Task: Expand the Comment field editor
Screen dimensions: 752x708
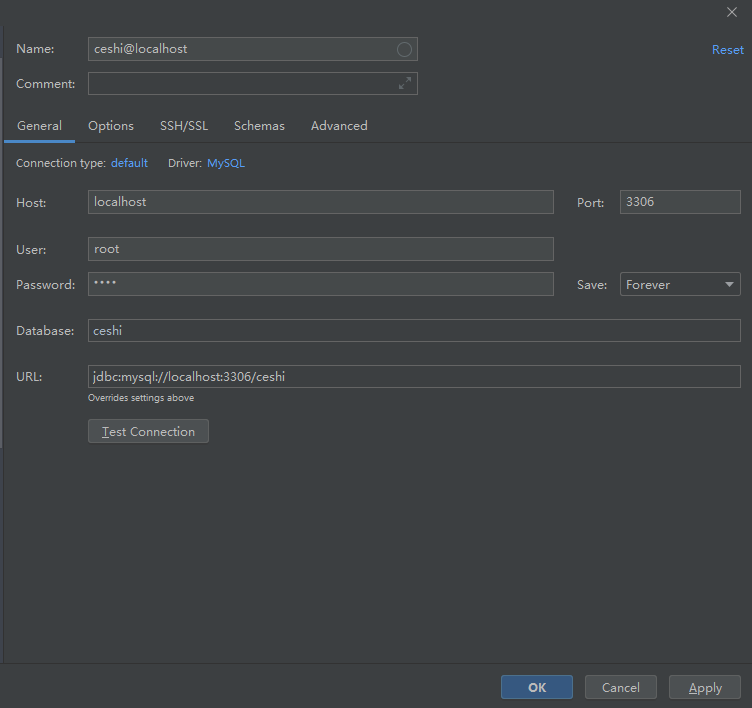Action: (x=404, y=84)
